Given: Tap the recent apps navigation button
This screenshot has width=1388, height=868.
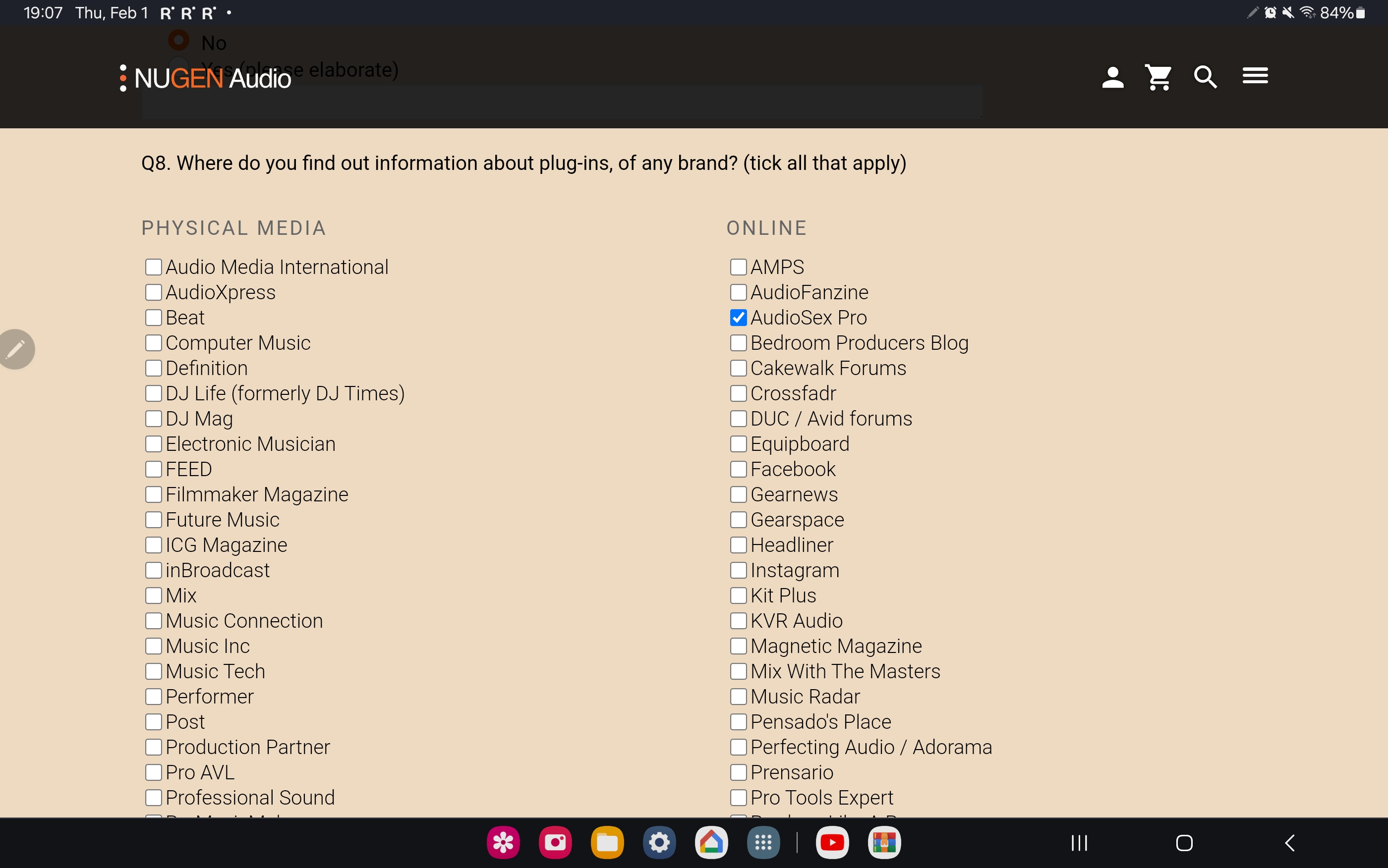Looking at the screenshot, I should (x=1079, y=843).
